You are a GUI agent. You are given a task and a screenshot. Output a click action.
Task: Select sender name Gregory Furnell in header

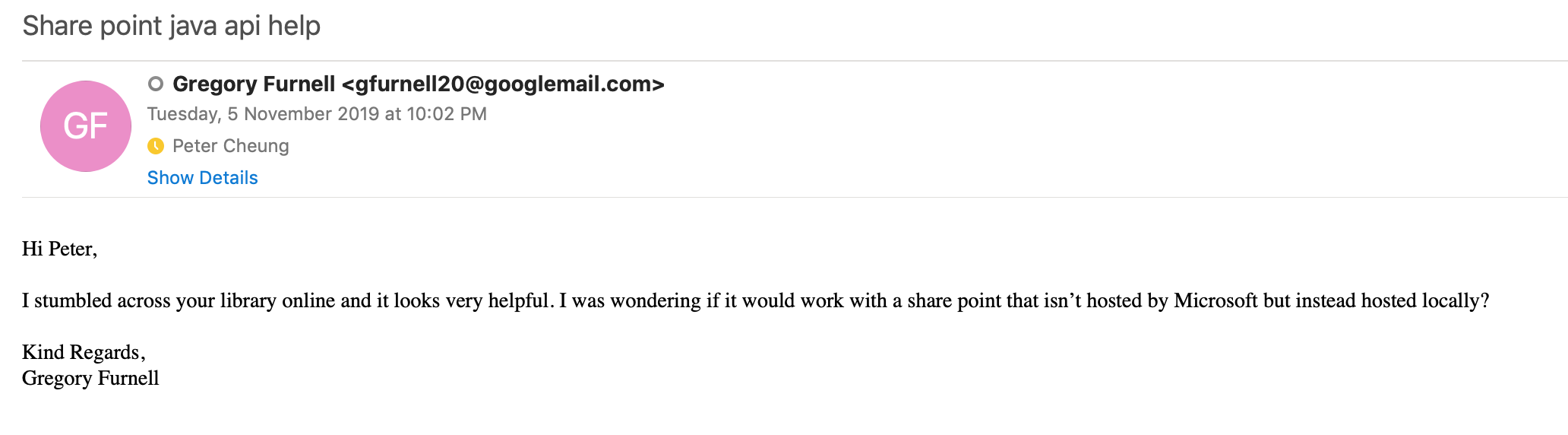[x=254, y=84]
